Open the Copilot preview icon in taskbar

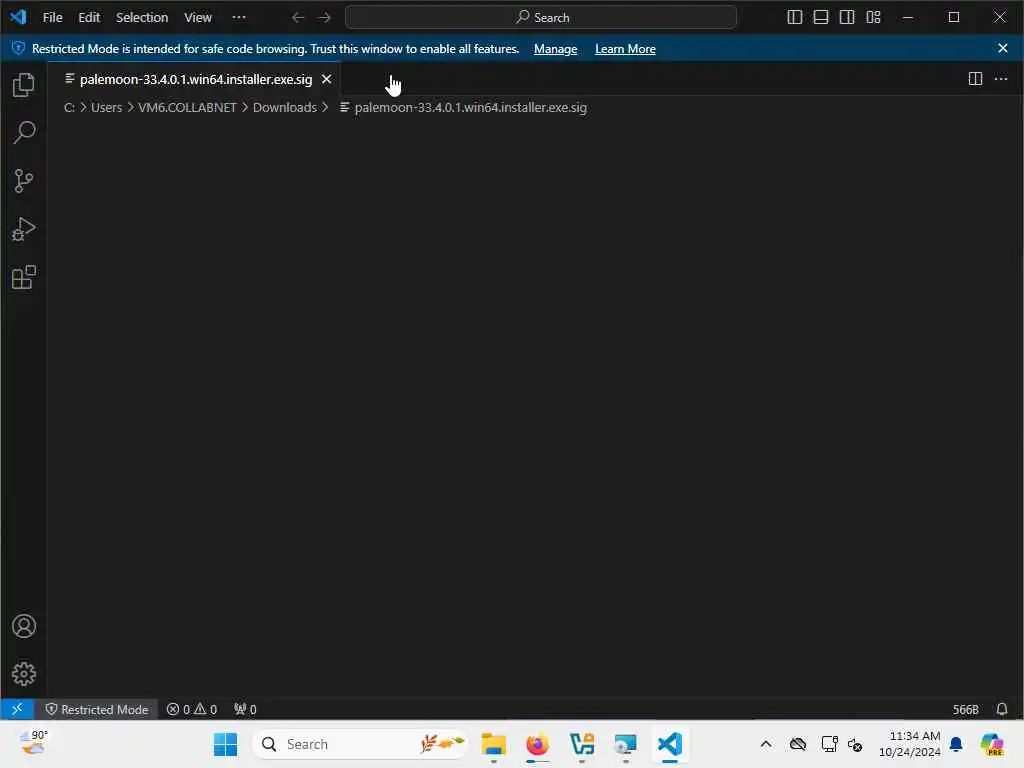pyautogui.click(x=992, y=744)
